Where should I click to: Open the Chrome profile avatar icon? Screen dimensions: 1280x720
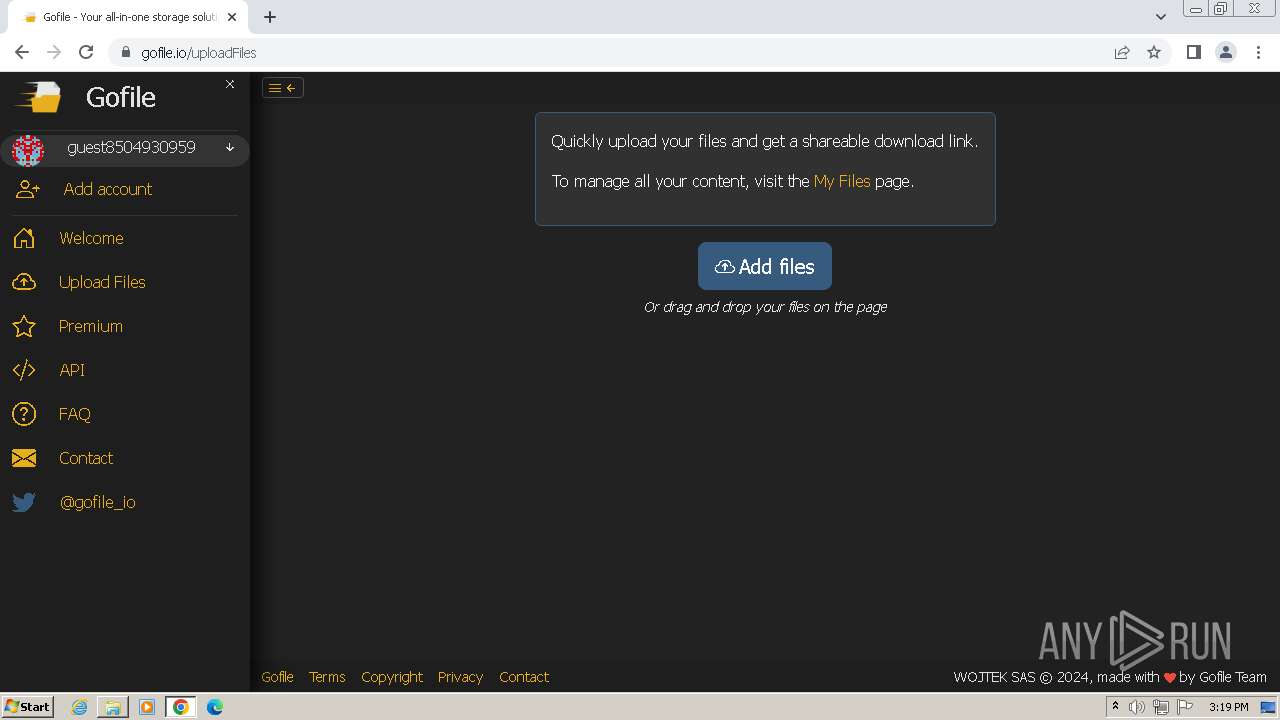coord(1226,52)
